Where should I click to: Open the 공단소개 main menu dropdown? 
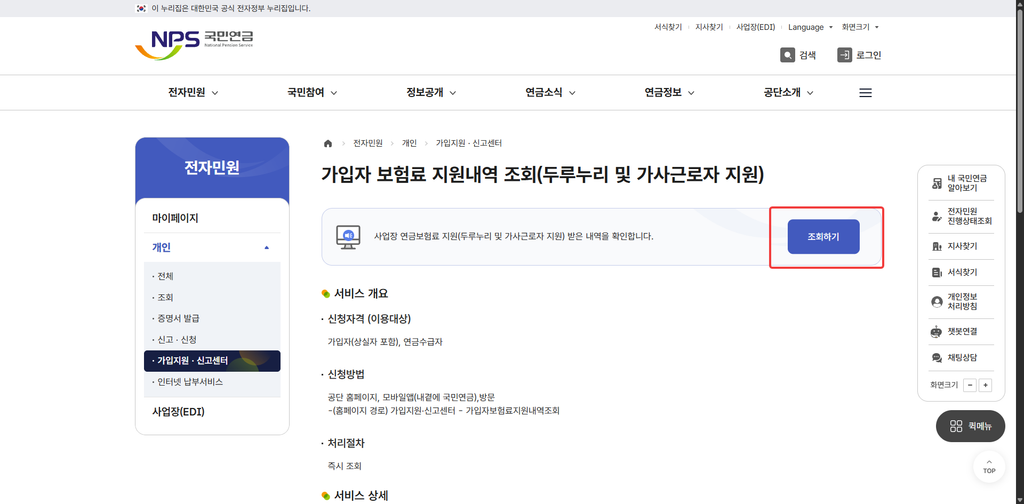(x=789, y=93)
